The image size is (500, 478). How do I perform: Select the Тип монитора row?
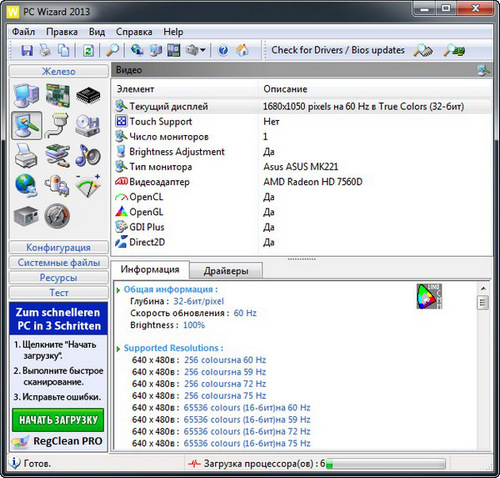pos(302,167)
